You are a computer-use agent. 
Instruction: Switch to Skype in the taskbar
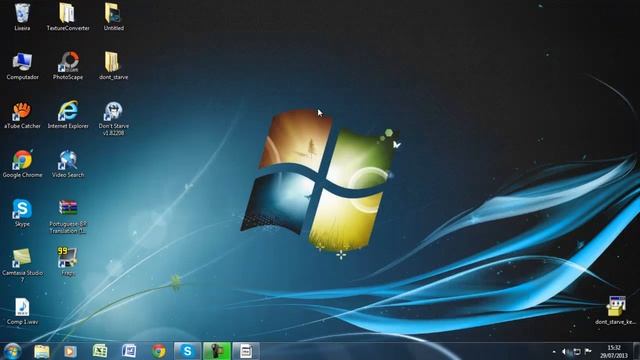tap(188, 351)
